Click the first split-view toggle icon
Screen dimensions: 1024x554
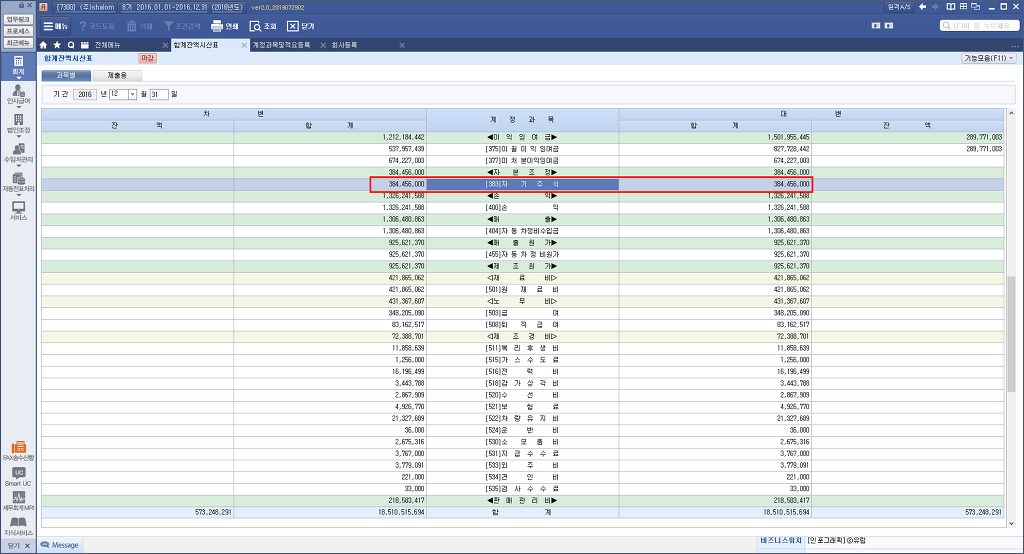pos(876,25)
